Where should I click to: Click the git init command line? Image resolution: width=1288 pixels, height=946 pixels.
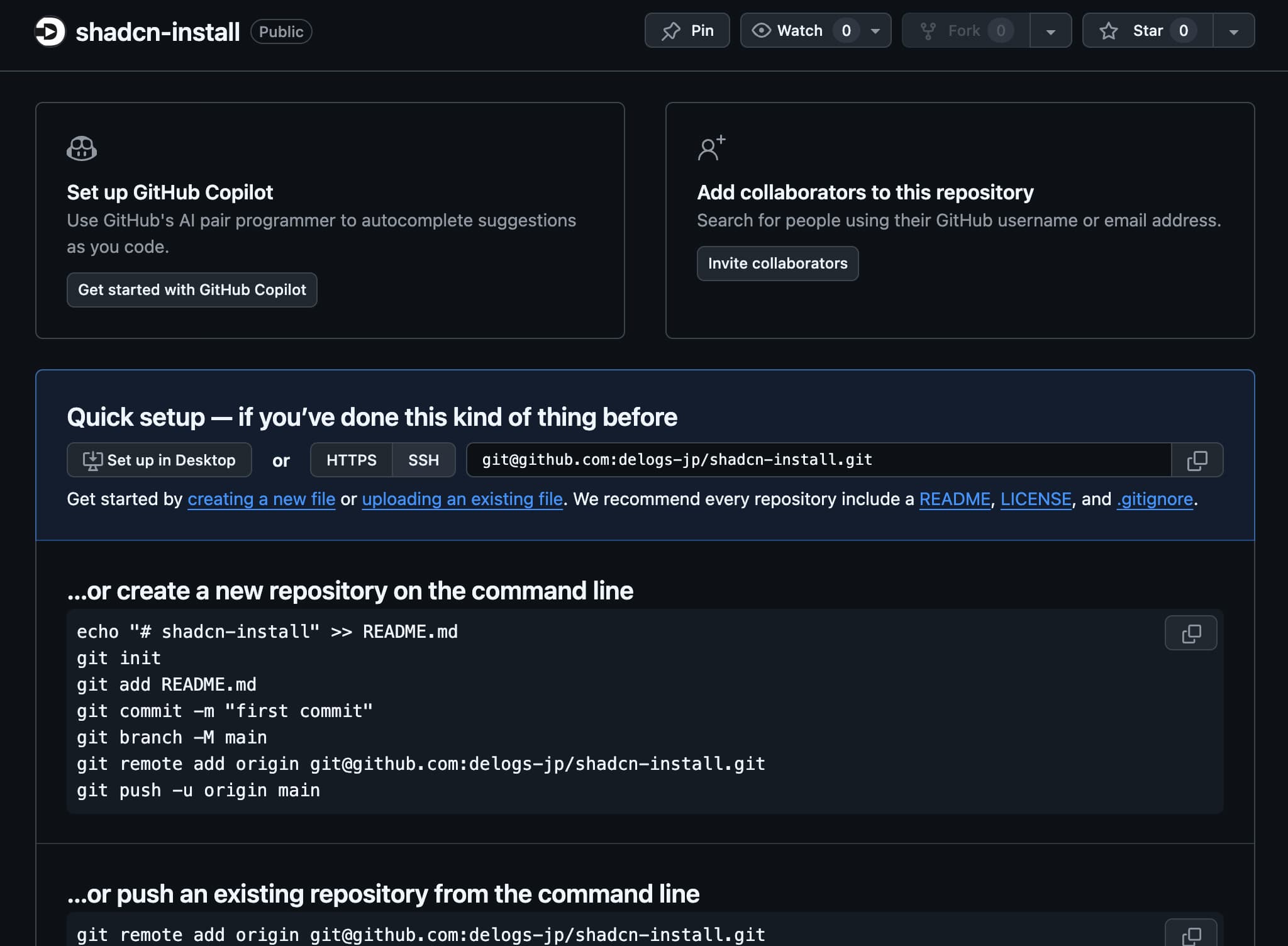pyautogui.click(x=119, y=658)
